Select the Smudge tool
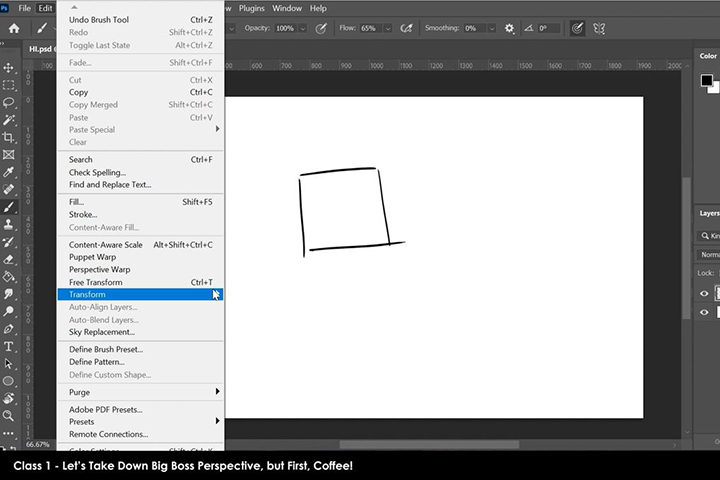 [8, 294]
